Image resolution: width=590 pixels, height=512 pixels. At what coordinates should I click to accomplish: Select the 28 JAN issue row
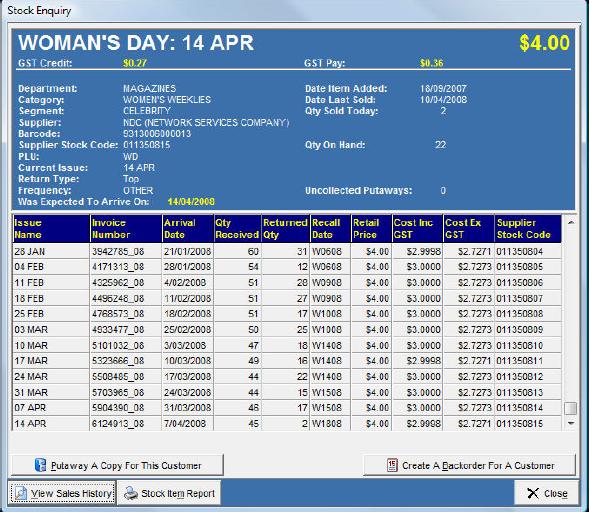[287, 251]
